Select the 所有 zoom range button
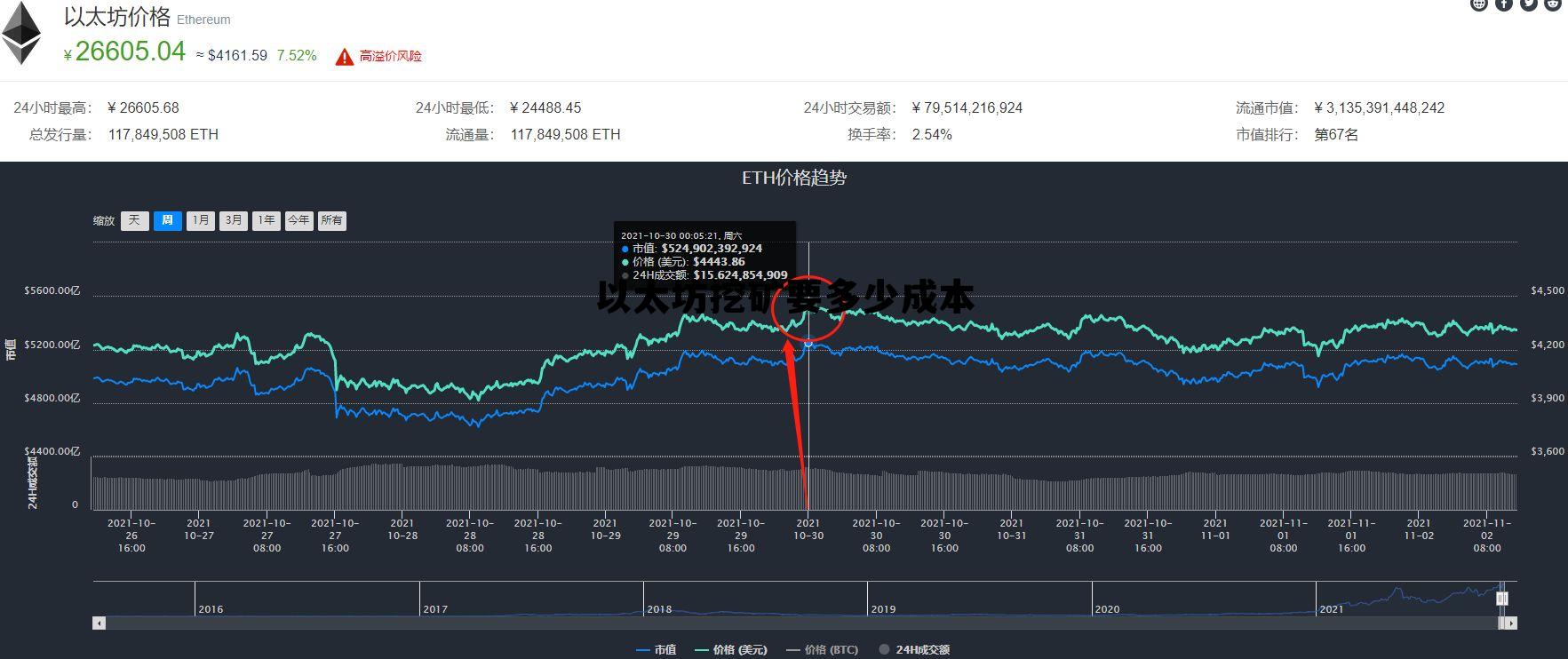This screenshot has height=659, width=1568. click(331, 220)
